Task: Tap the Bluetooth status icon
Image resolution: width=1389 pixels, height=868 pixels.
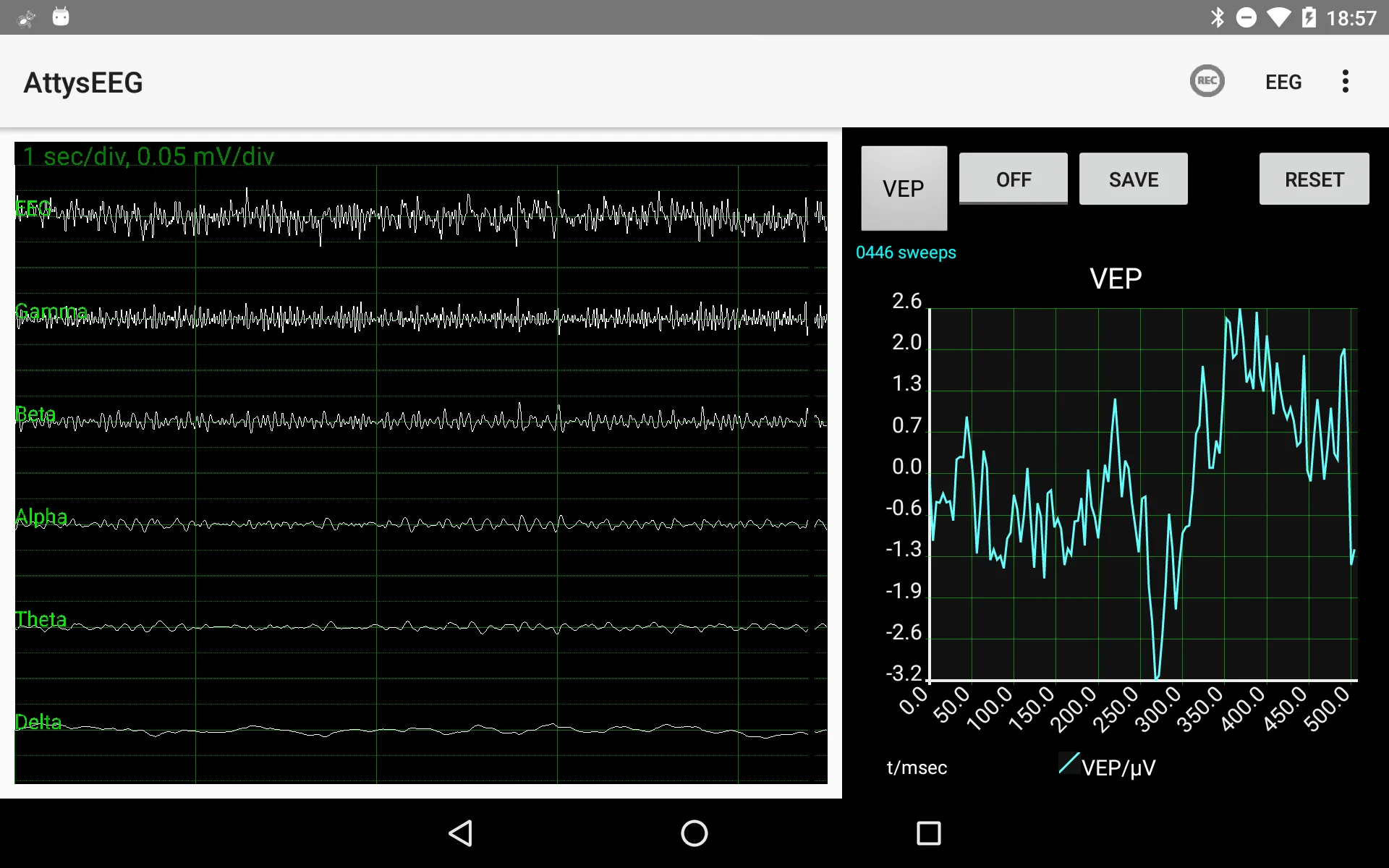Action: point(1218,17)
